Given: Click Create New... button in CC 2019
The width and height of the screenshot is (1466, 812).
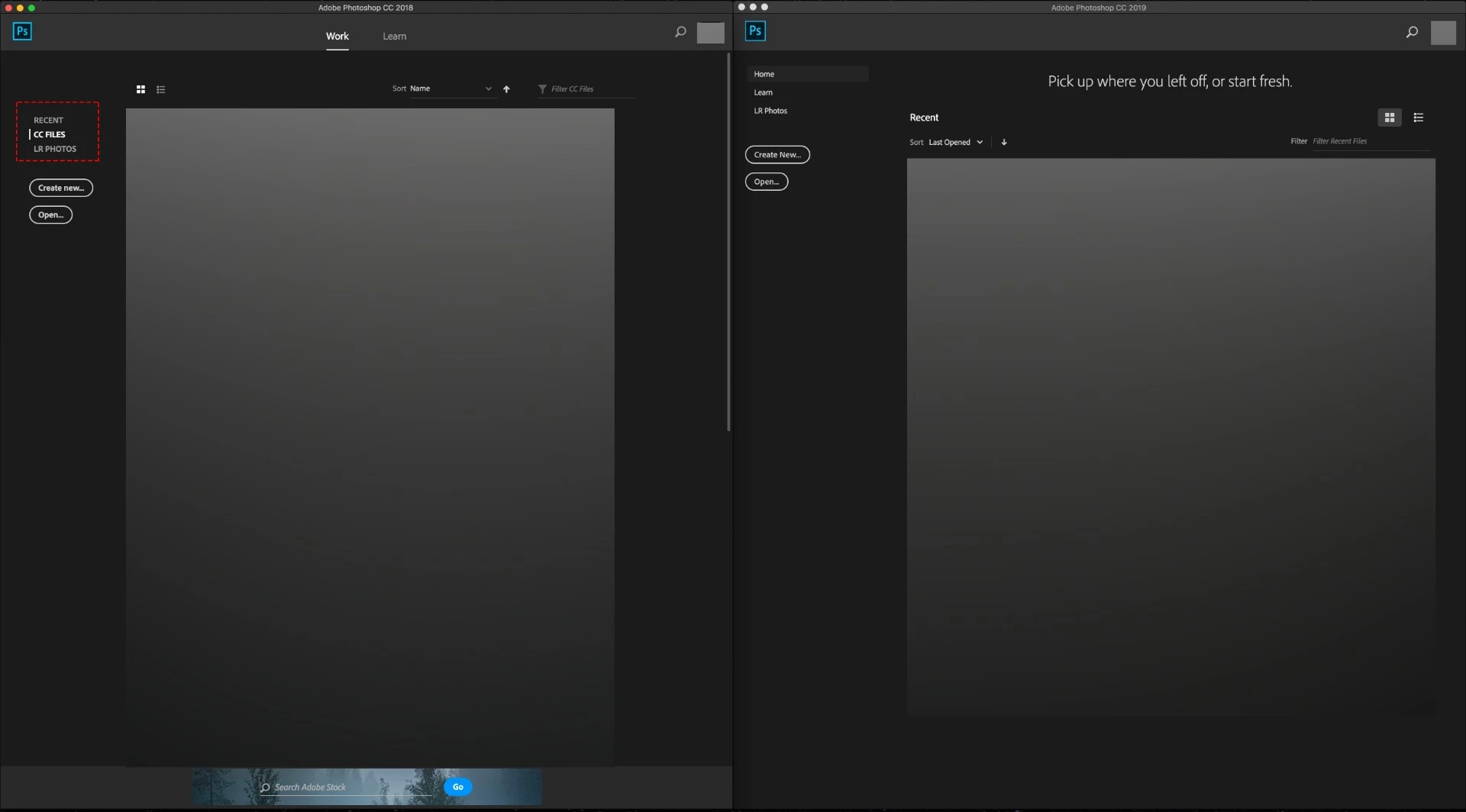Looking at the screenshot, I should tap(777, 155).
